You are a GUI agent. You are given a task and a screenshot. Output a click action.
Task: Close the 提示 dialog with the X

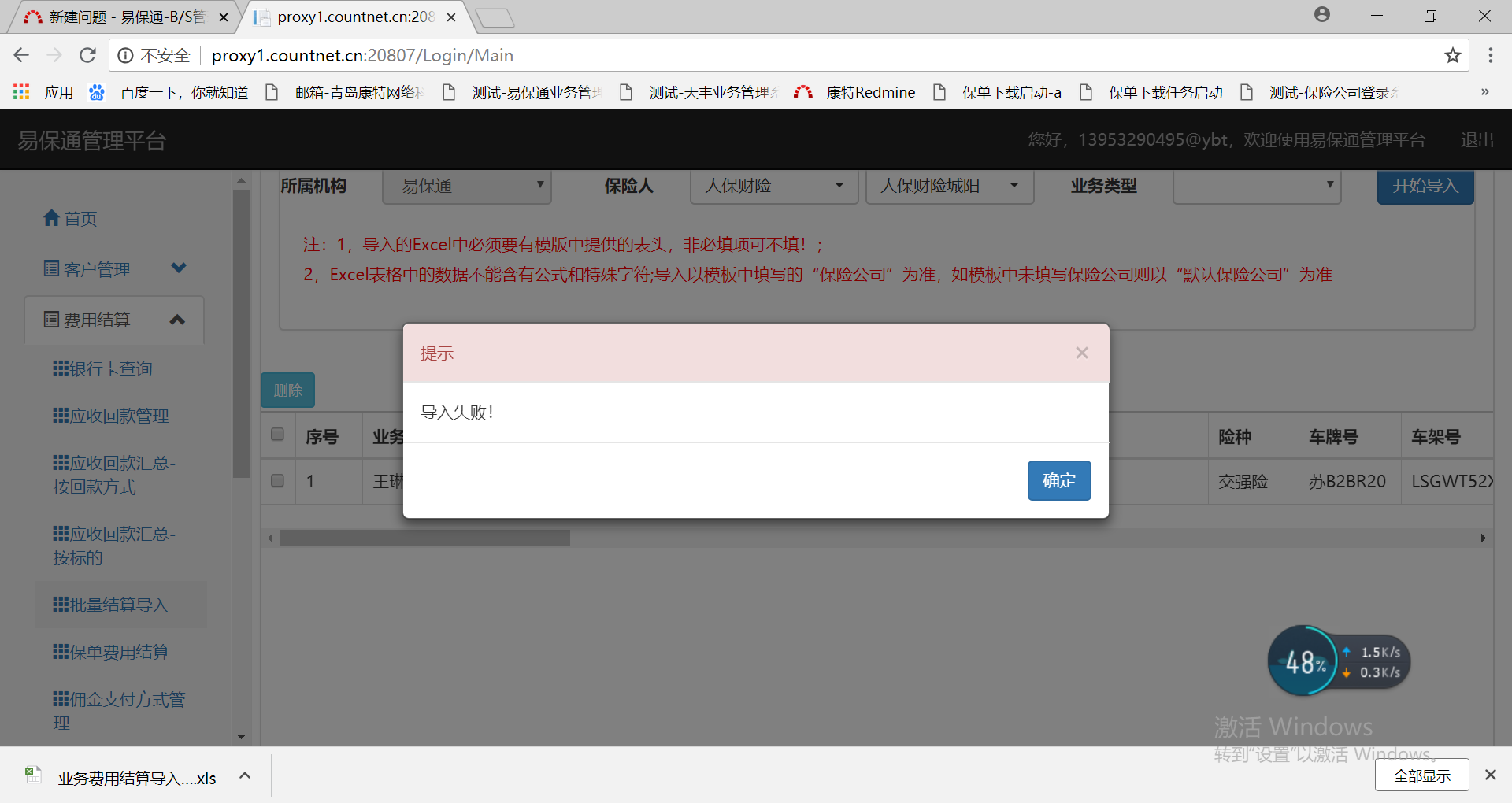point(1082,353)
